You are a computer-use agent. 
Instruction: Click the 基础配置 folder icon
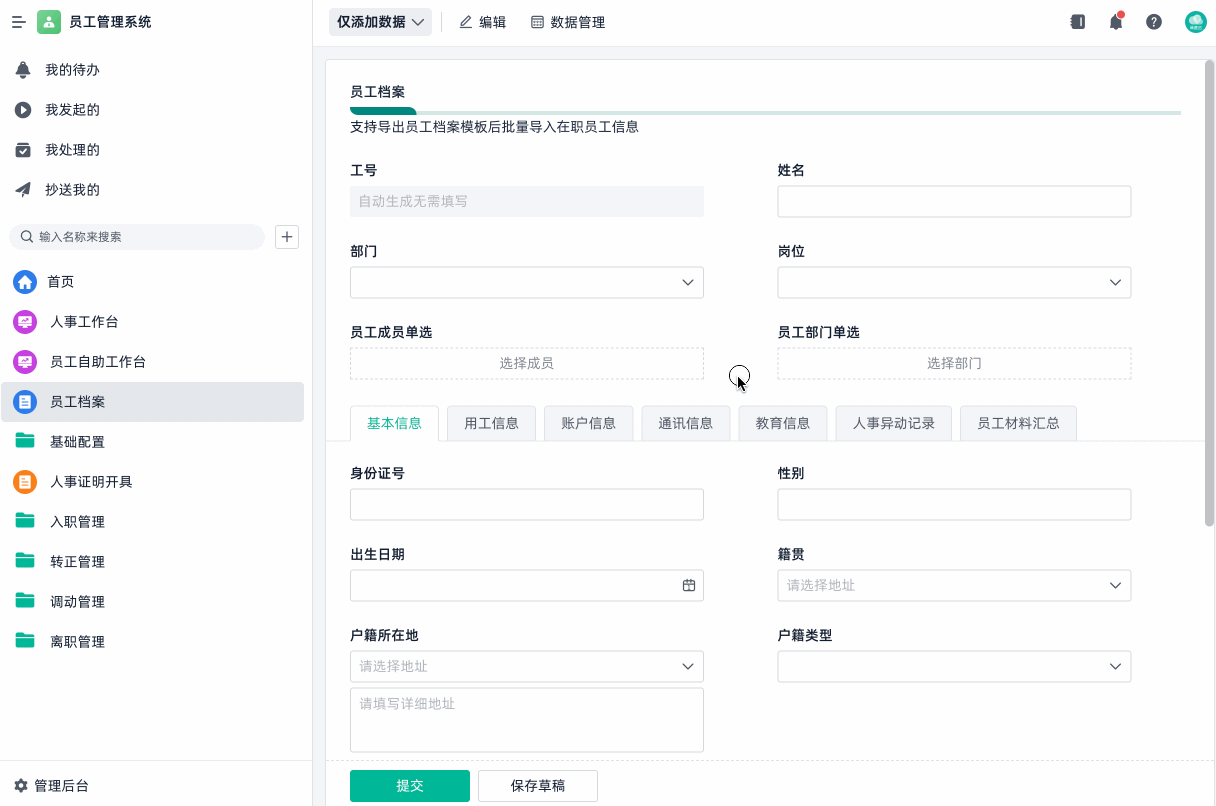[x=25, y=441]
